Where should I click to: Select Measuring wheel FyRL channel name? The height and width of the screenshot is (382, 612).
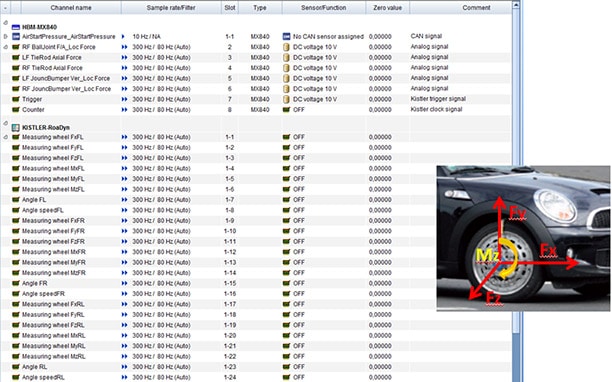53,314
